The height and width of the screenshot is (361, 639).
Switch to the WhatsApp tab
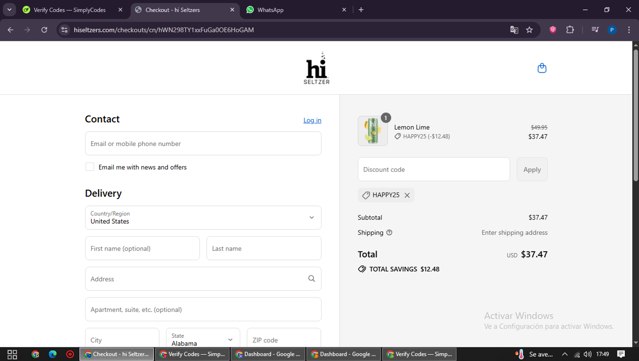[270, 10]
